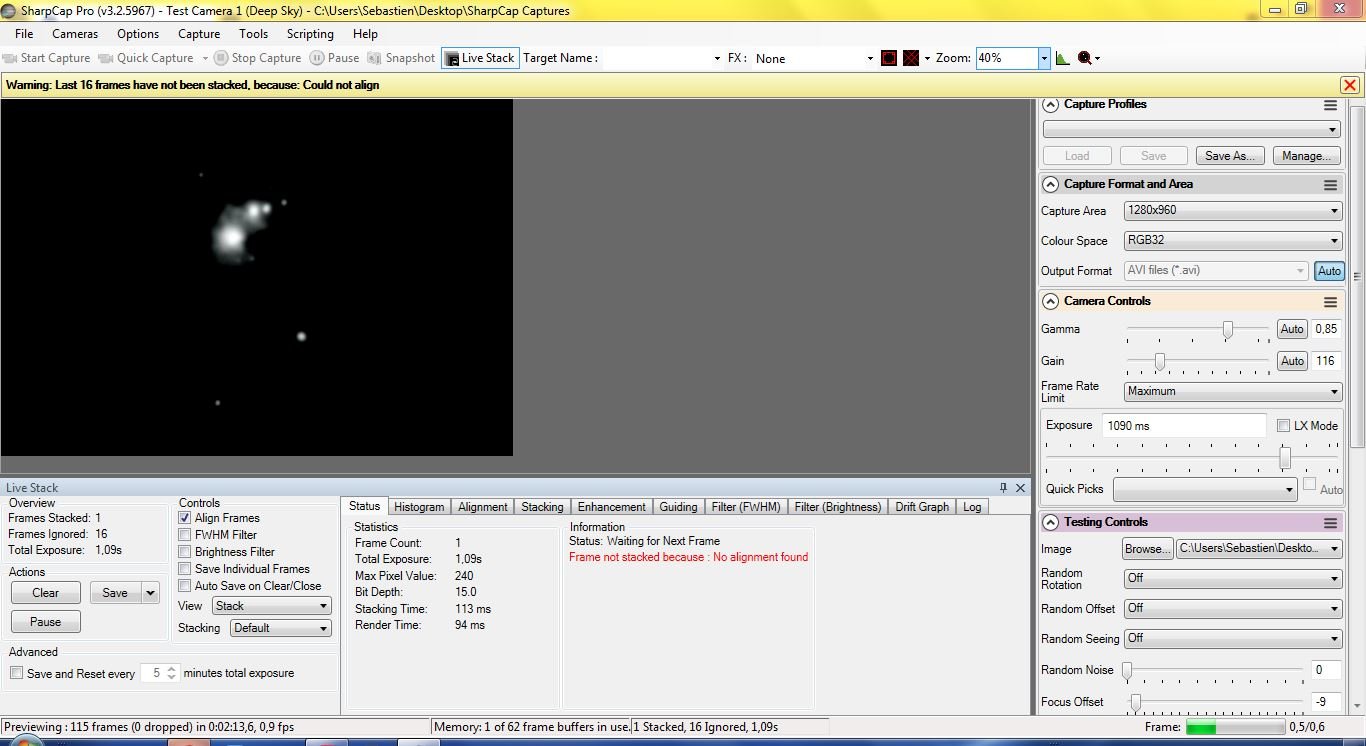Open the Testing Controls hamburger menu

click(1330, 523)
